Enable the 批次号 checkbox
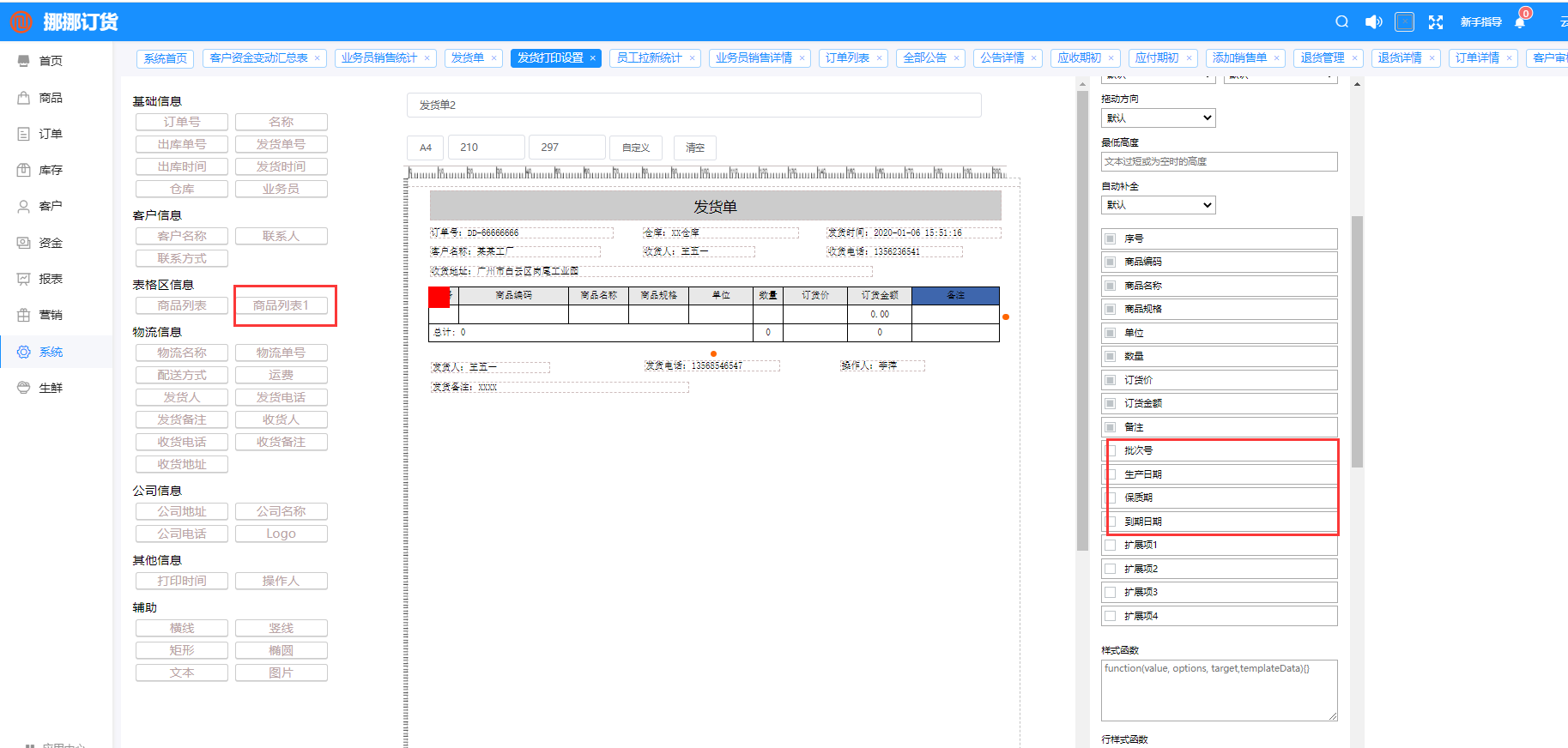The width and height of the screenshot is (1568, 748). [1111, 450]
